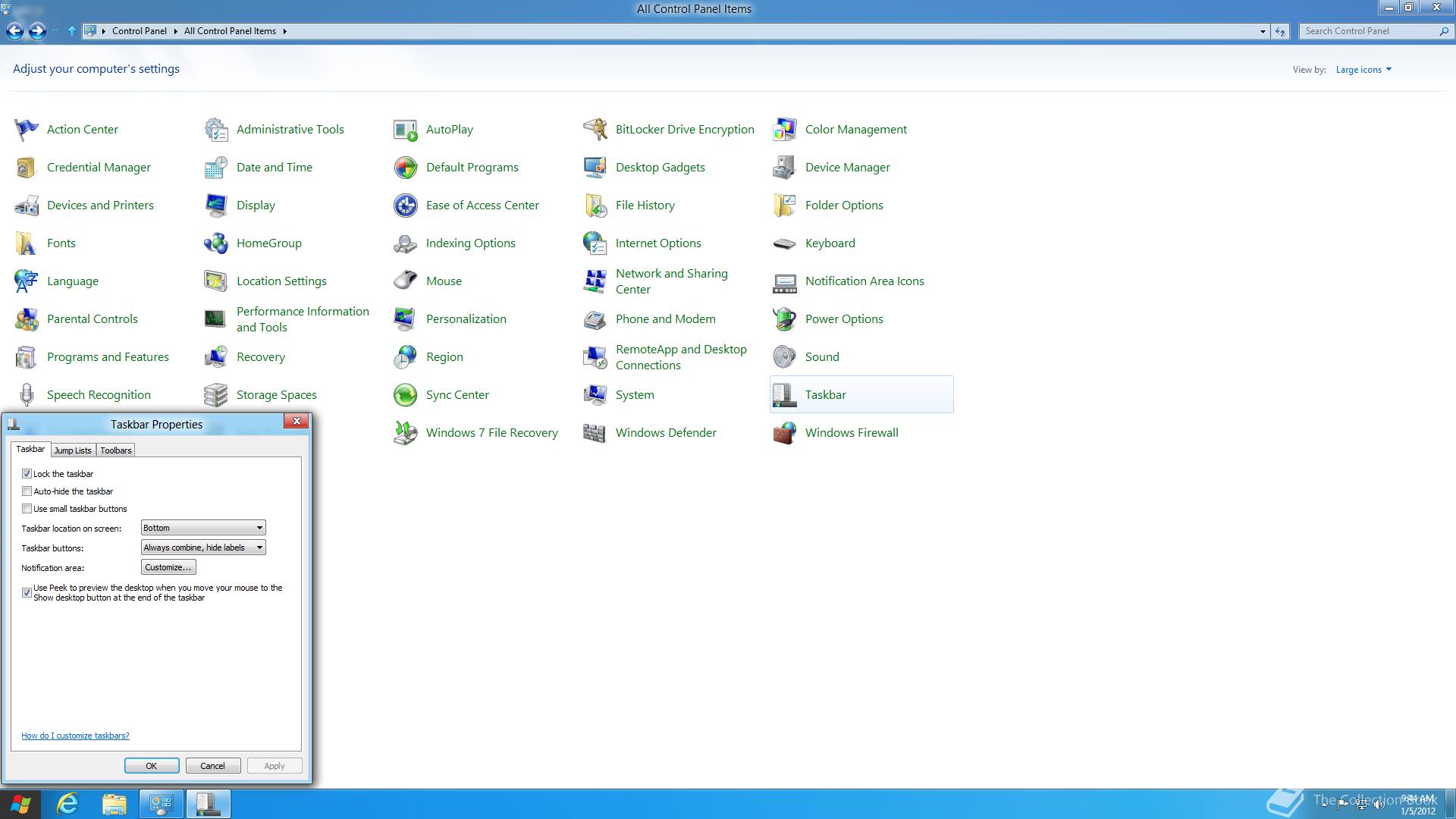Open BitLocker Drive Encryption icon
Viewport: 1456px width, 819px height.
click(x=595, y=130)
